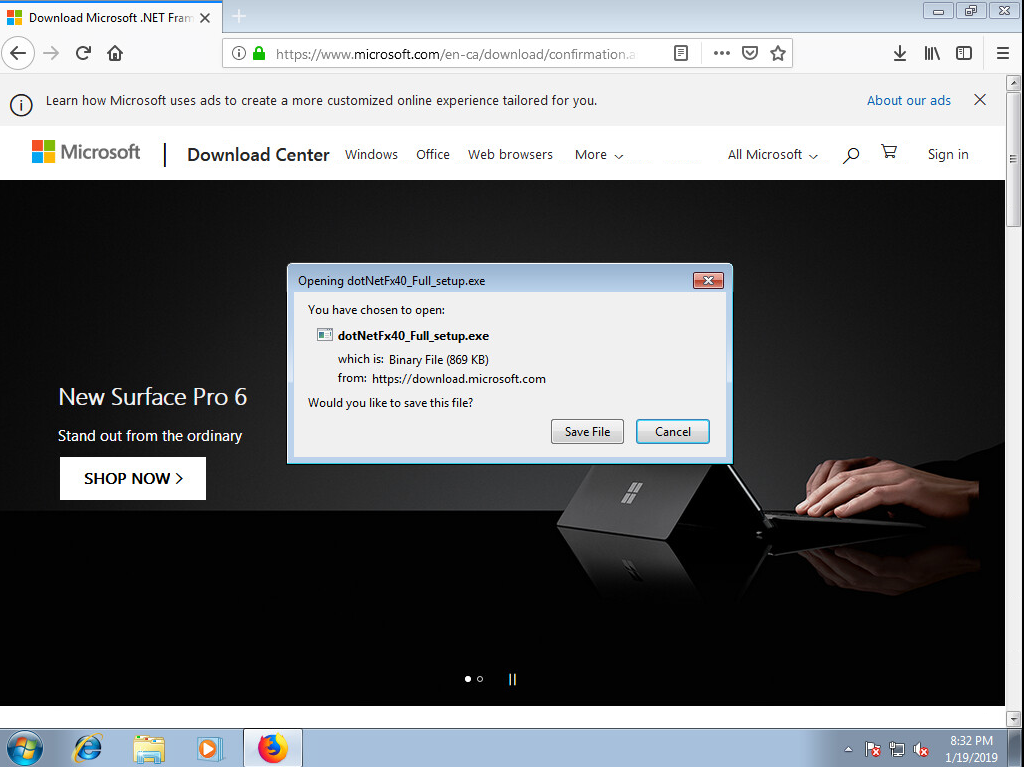The width and height of the screenshot is (1024, 767).
Task: Click the New Surface Pro 6 heading
Action: (152, 397)
